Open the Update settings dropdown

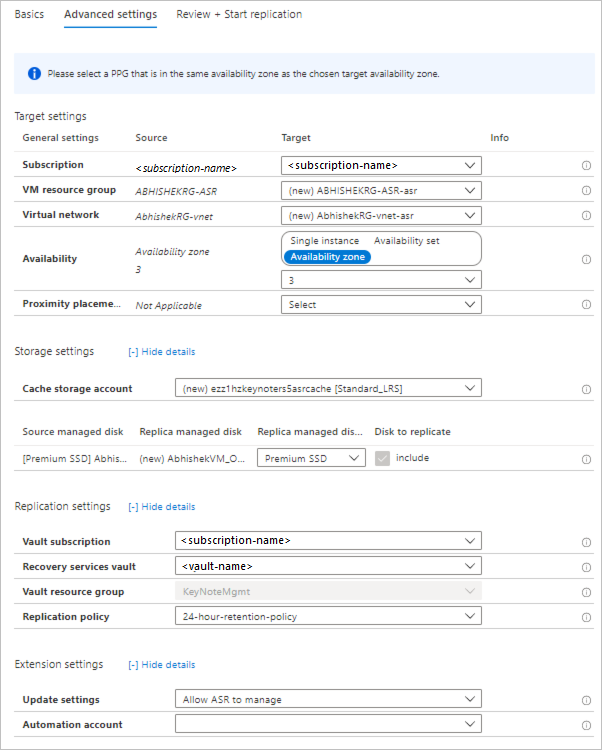click(x=328, y=700)
